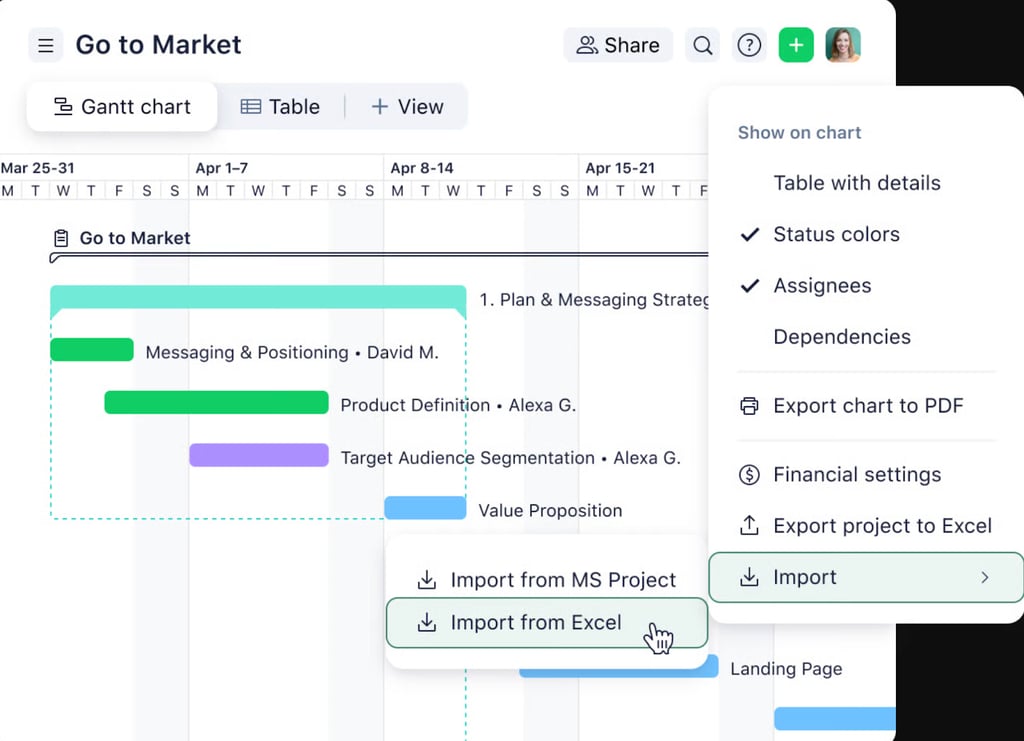Click the printer icon next to Export chart
1024x741 pixels.
[749, 406]
